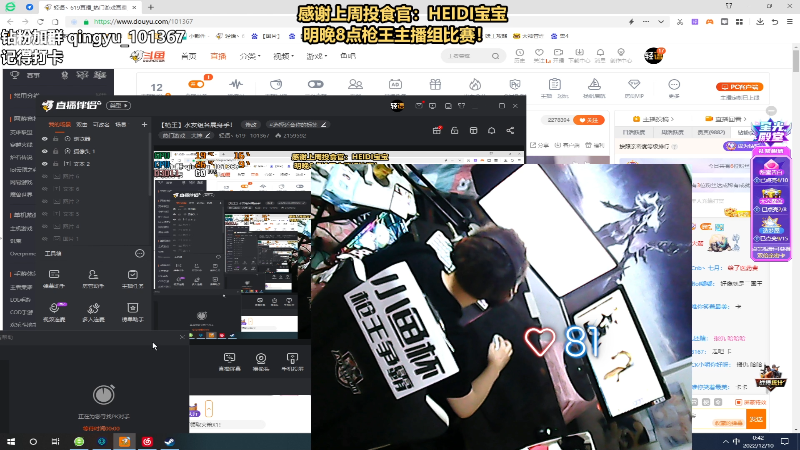Image resolution: width=800 pixels, height=450 pixels.
Task: Click the share icon in 直播伴侣 header
Action: click(510, 131)
